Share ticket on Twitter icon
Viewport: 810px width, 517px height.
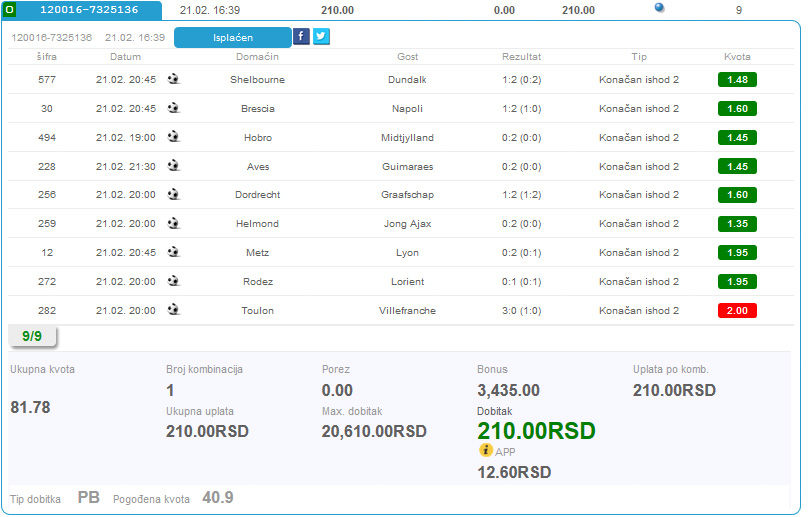(321, 37)
